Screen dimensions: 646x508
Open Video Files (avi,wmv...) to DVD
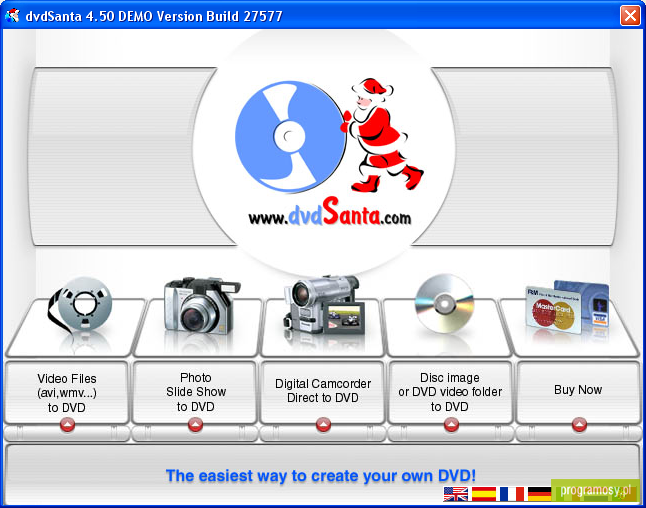(x=67, y=393)
